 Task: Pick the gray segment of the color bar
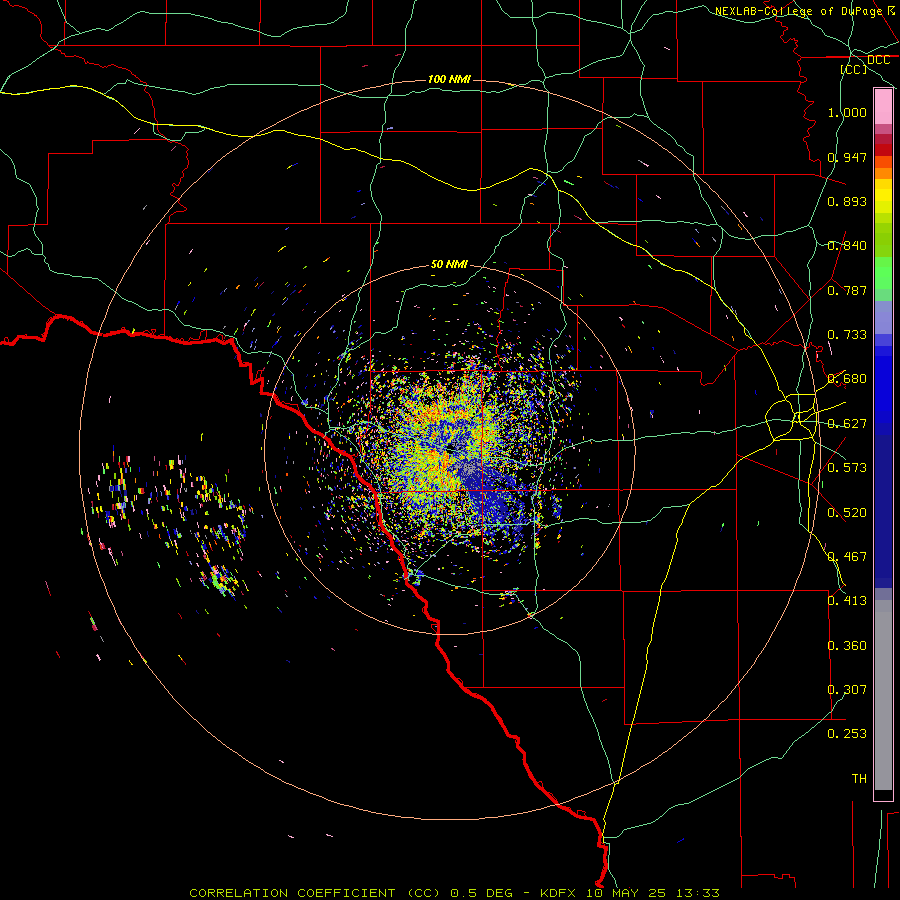(883, 695)
